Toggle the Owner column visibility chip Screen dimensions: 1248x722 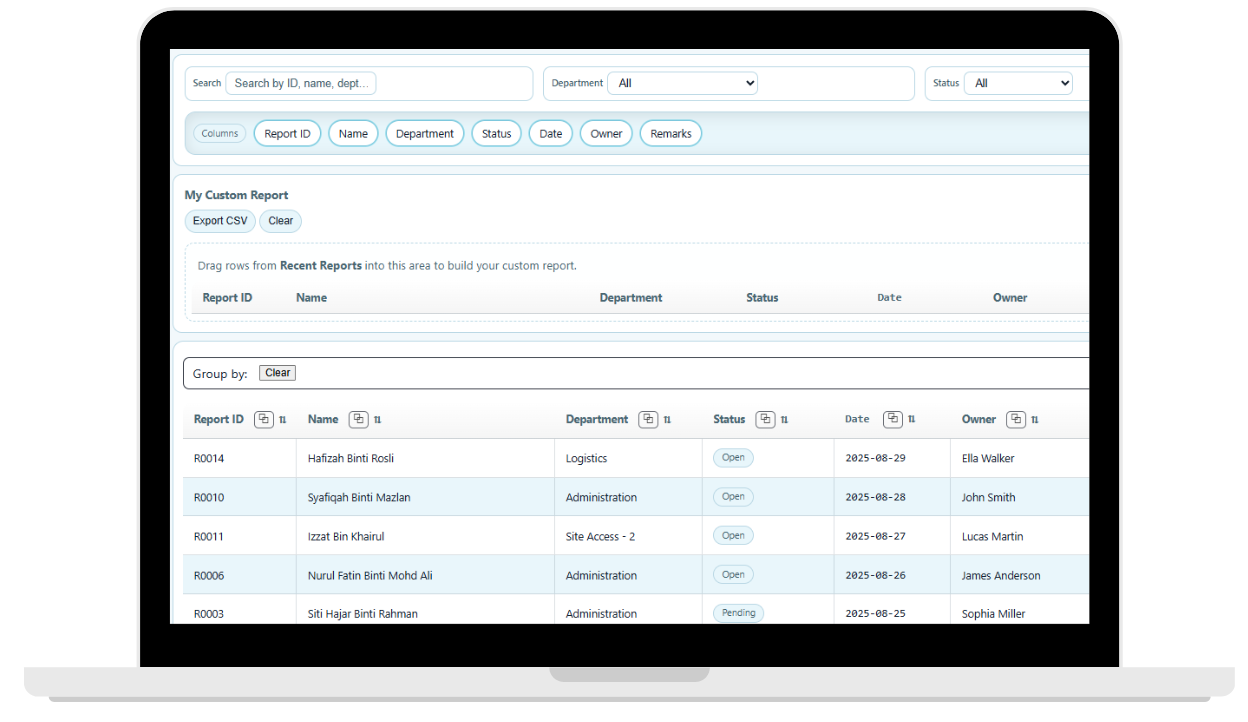click(x=605, y=132)
